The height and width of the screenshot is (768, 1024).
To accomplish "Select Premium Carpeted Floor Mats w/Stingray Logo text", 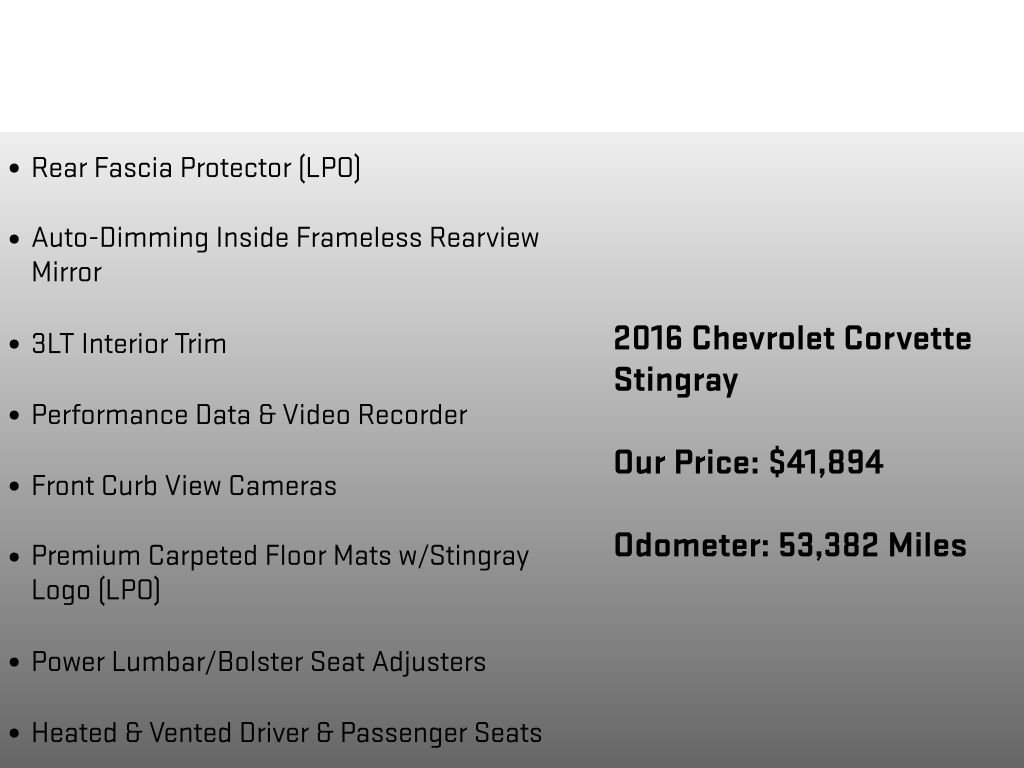I will [280, 573].
